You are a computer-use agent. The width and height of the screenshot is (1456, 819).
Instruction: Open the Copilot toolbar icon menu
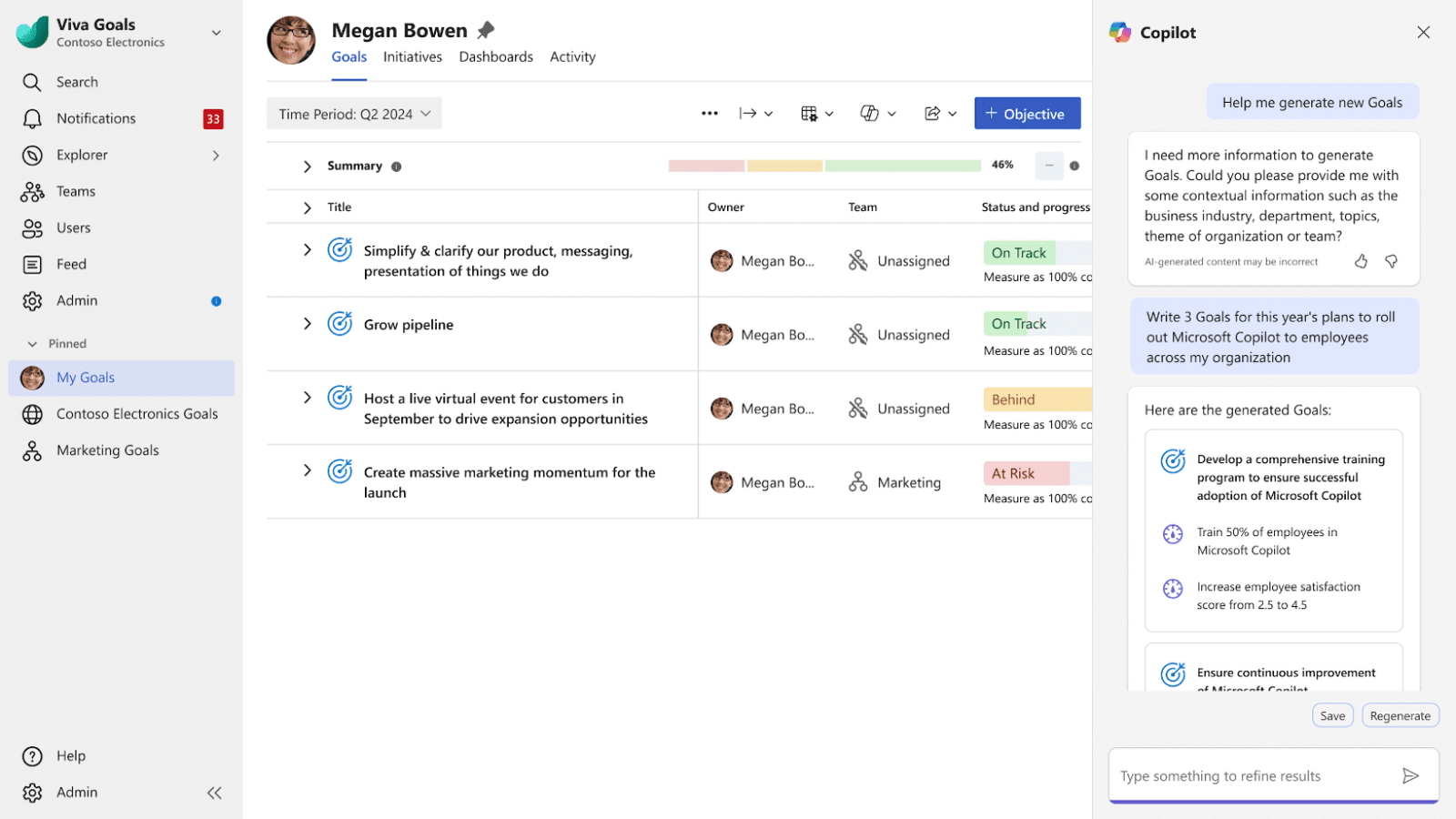click(x=877, y=114)
